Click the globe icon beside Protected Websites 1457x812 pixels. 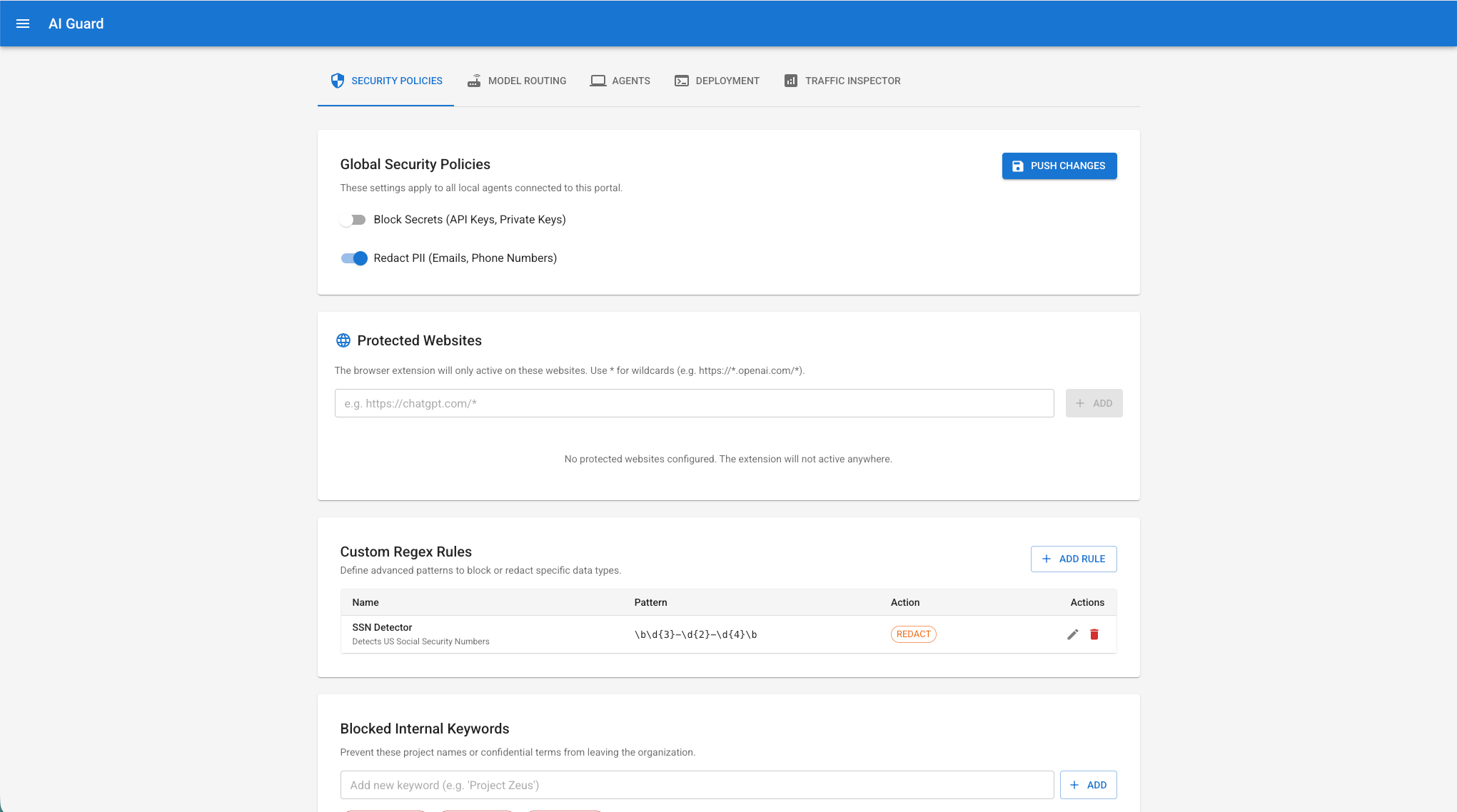pos(343,340)
